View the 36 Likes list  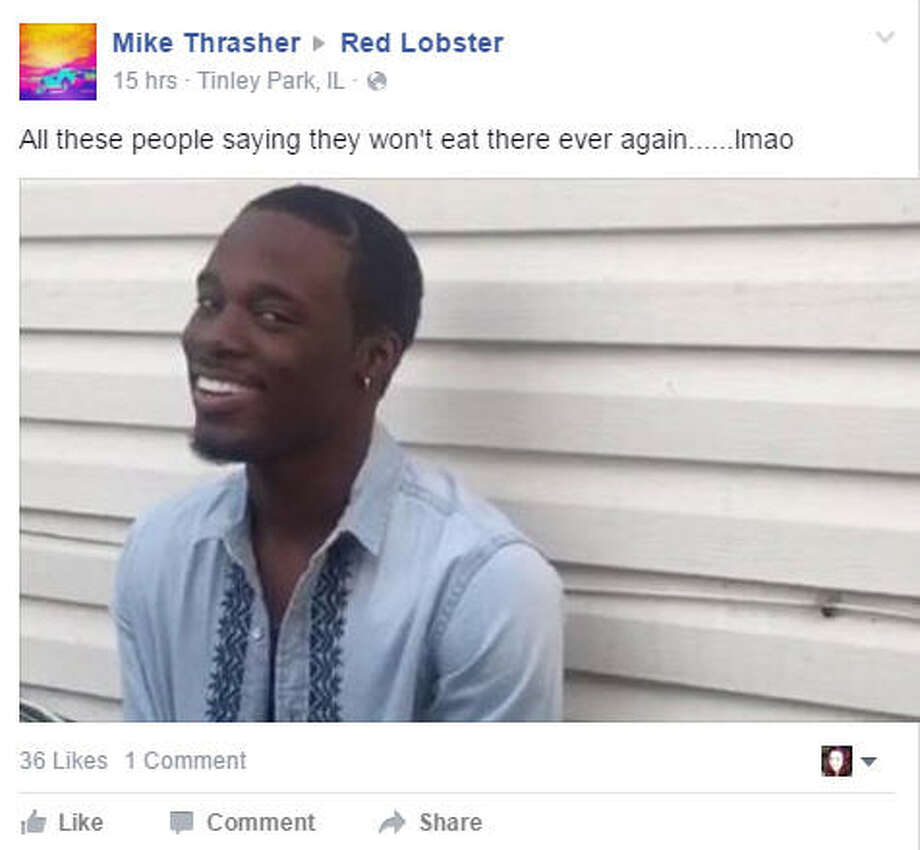click(63, 761)
